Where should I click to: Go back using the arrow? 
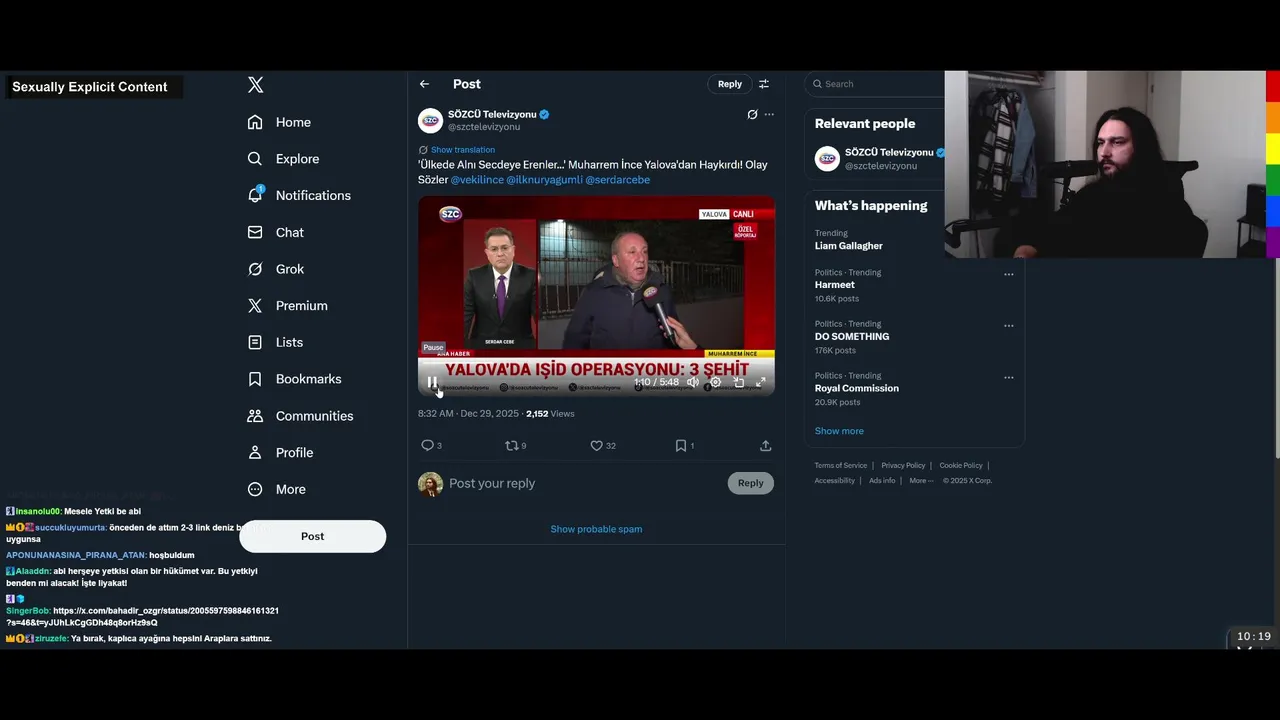(x=424, y=84)
